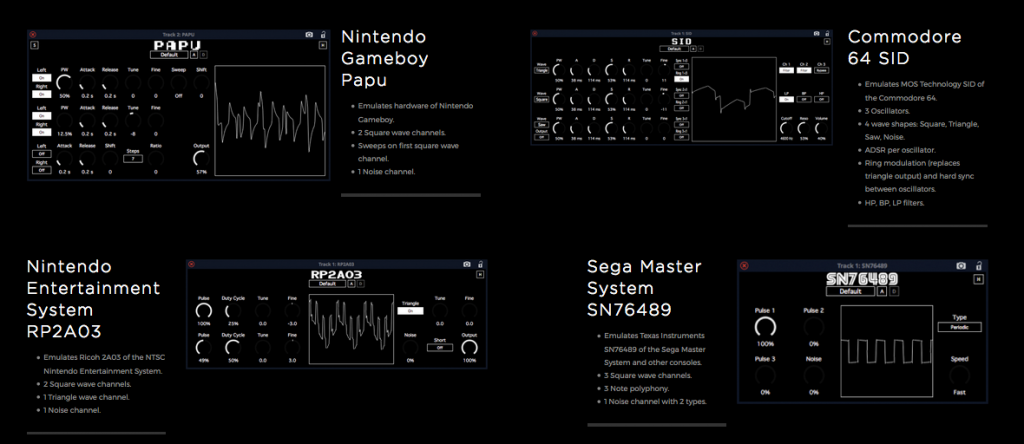Viewport: 1024px width, 444px height.
Task: Open the Default preset dropdown in SN76489
Action: tap(850, 291)
